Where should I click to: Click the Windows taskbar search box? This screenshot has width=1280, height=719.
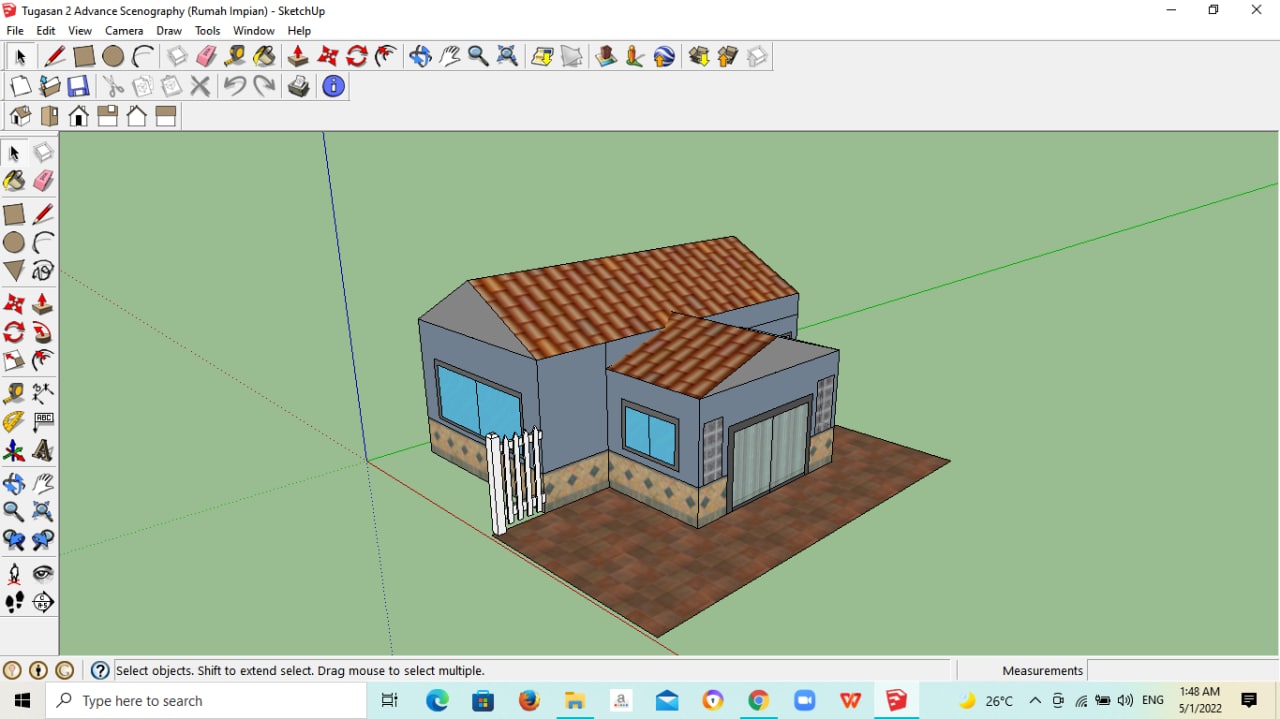[x=207, y=701]
